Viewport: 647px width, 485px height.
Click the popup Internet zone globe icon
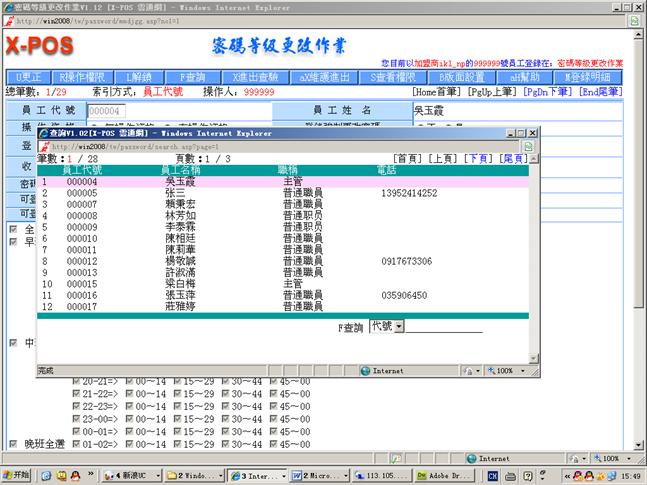[x=364, y=370]
